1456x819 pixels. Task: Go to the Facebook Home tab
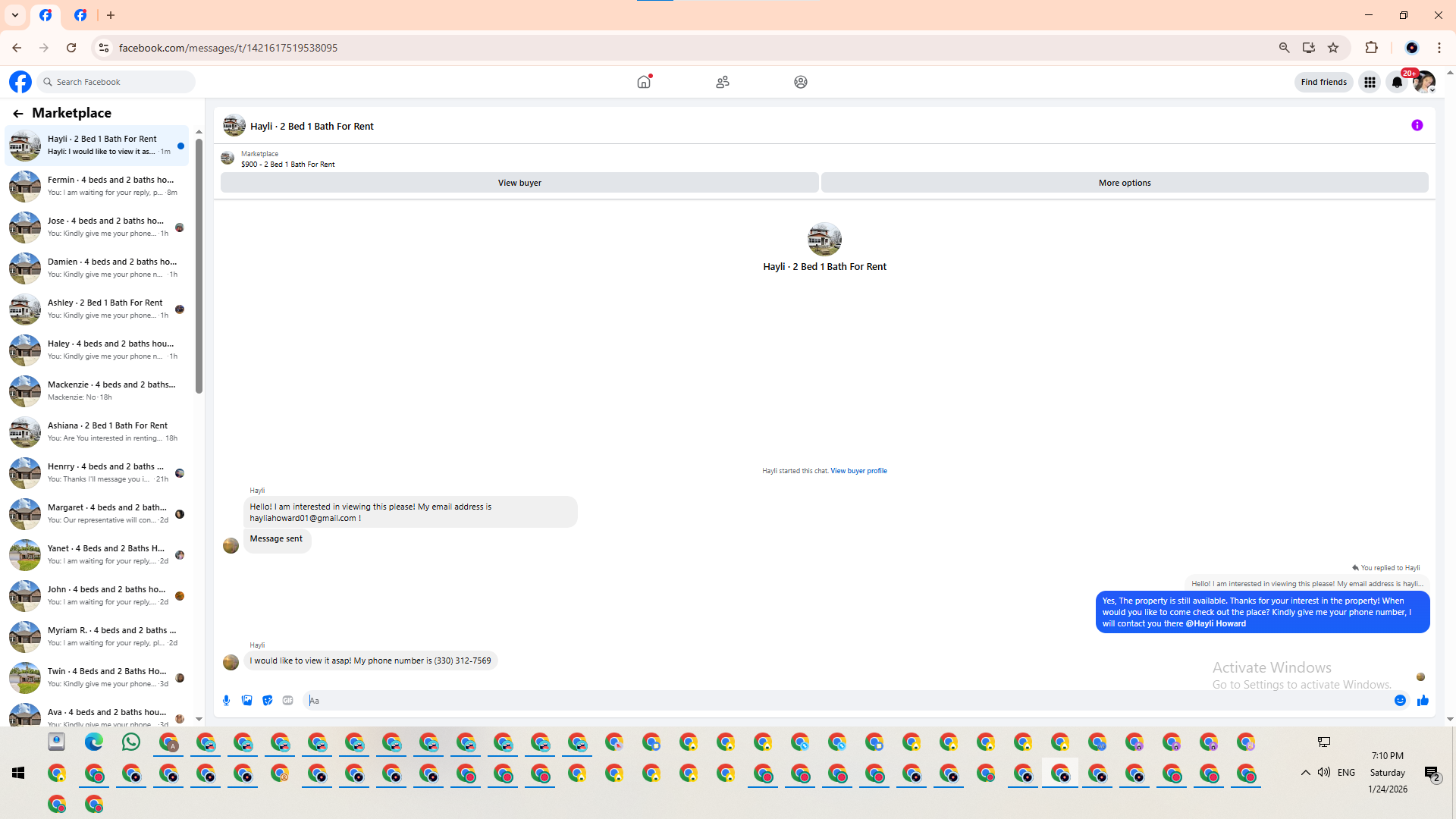644,82
